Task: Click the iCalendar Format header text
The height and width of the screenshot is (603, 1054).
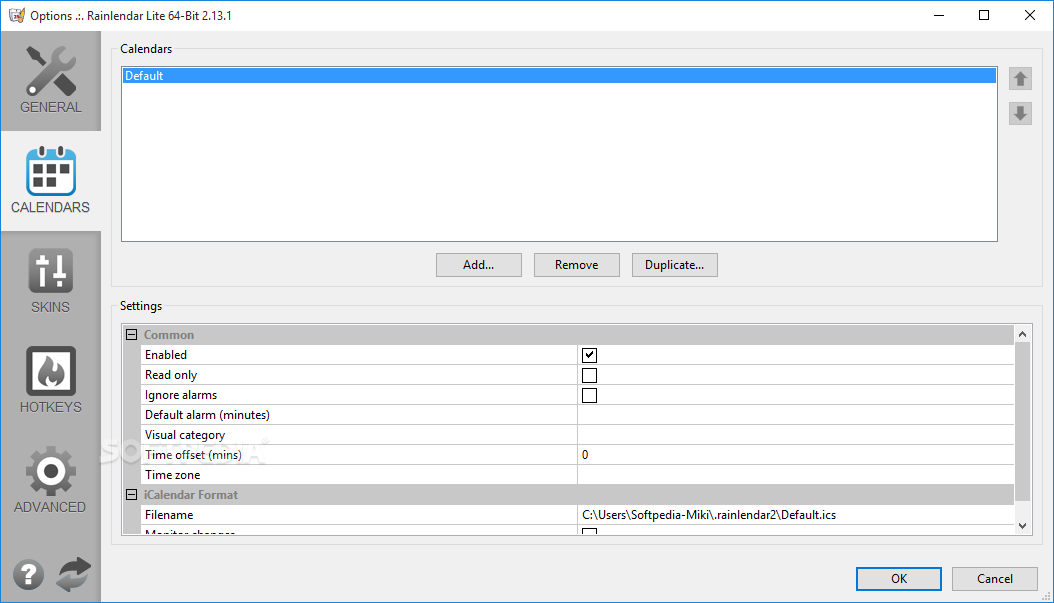Action: (191, 495)
